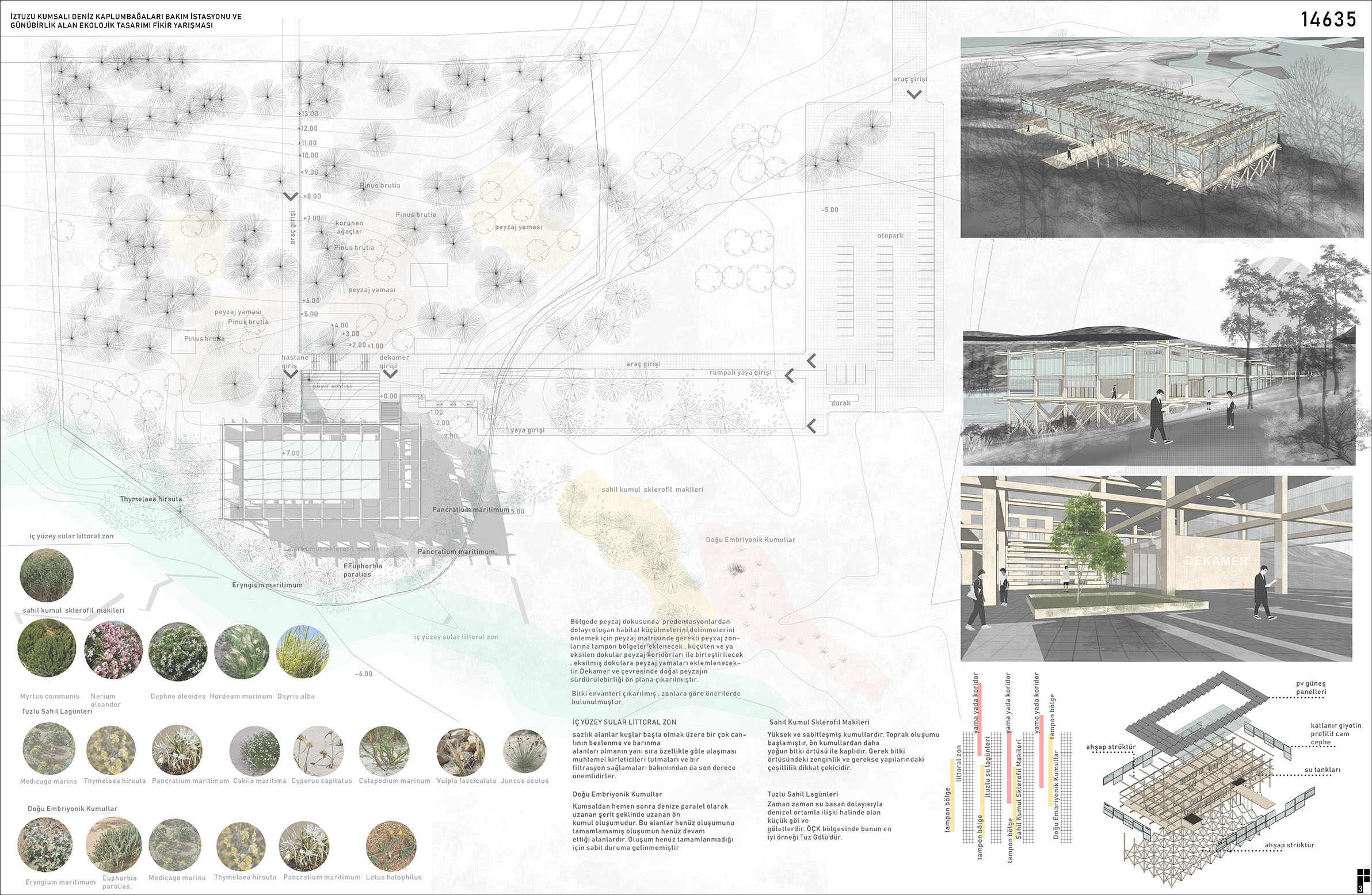The width and height of the screenshot is (1372, 895).
Task: Click the pink 'yama yada koridor' bar
Action: pos(980,719)
